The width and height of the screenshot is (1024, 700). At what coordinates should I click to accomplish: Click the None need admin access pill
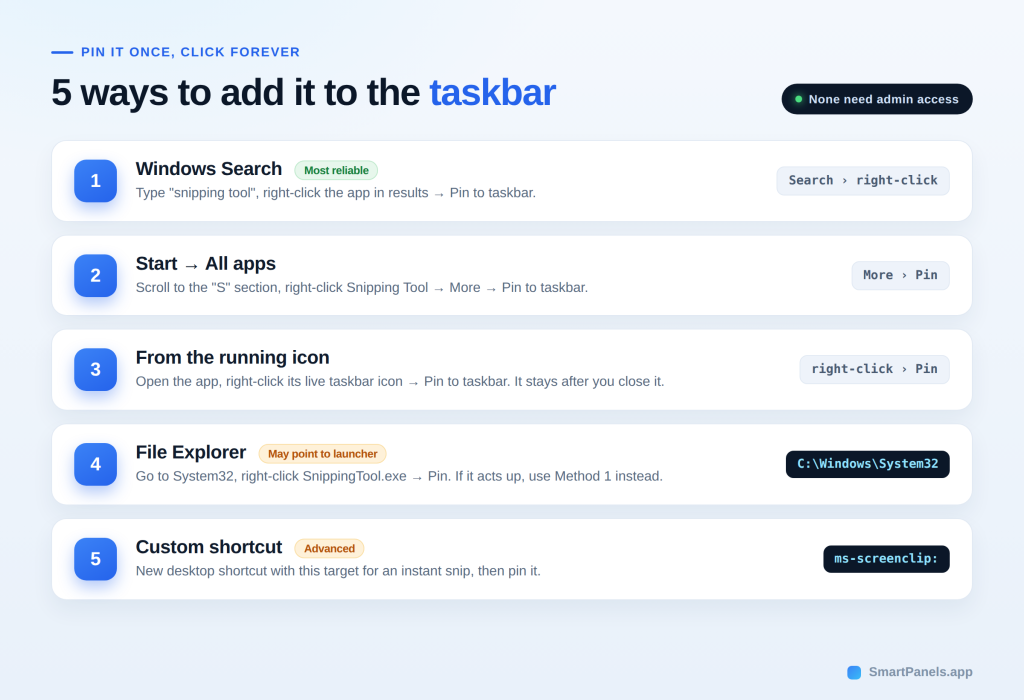(877, 99)
